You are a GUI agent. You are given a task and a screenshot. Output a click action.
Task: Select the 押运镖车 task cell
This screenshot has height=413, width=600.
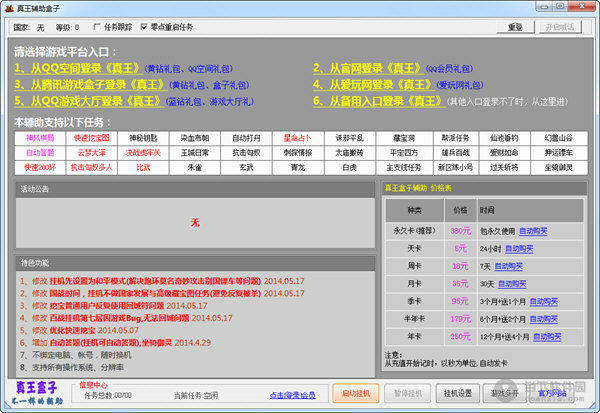pos(559,153)
